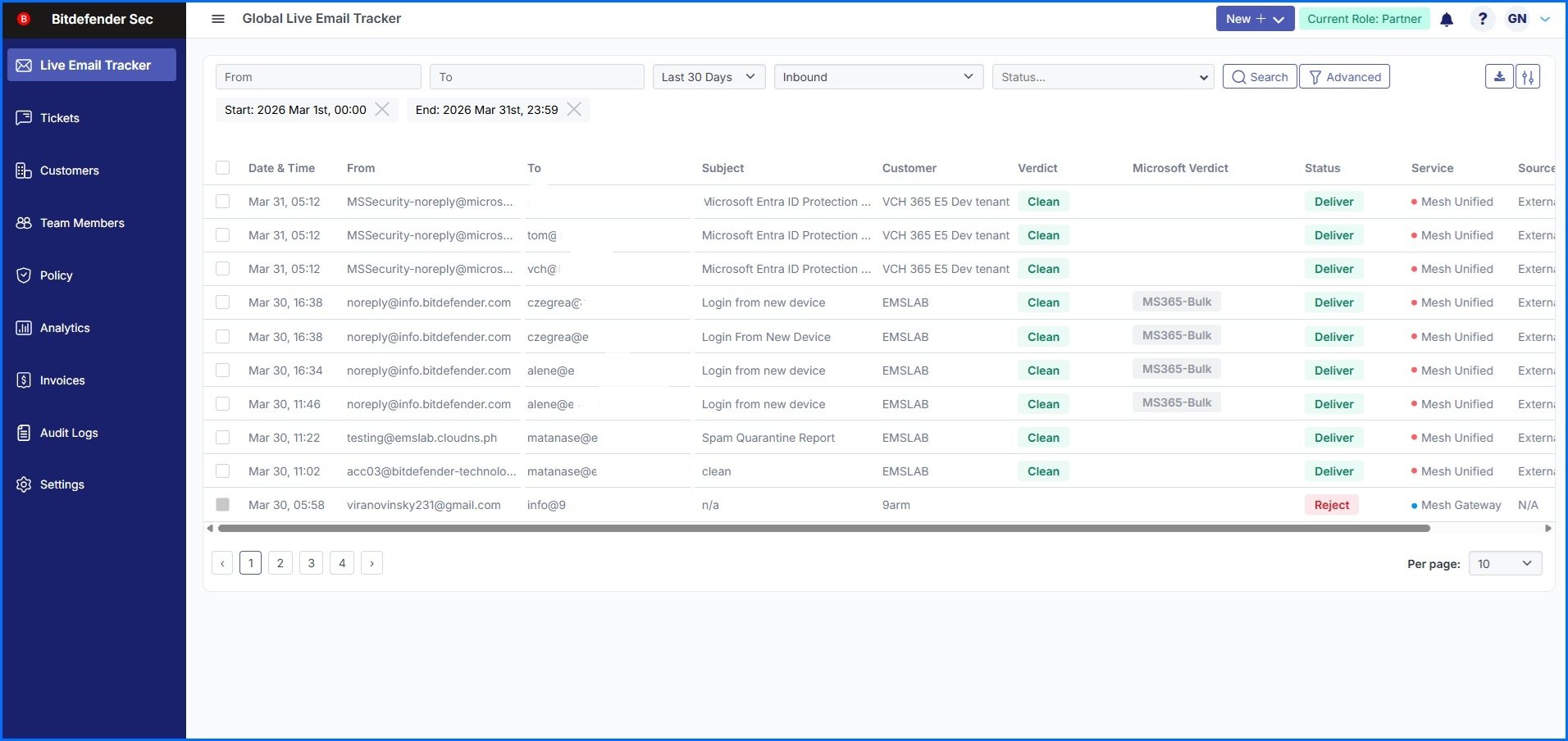Change direction using the Inbound dropdown

[877, 76]
